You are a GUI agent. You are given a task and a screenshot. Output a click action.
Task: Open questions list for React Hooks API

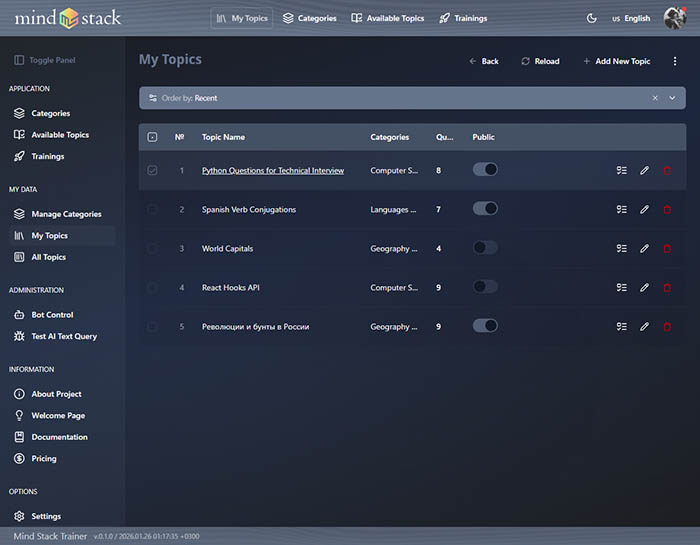(x=621, y=287)
